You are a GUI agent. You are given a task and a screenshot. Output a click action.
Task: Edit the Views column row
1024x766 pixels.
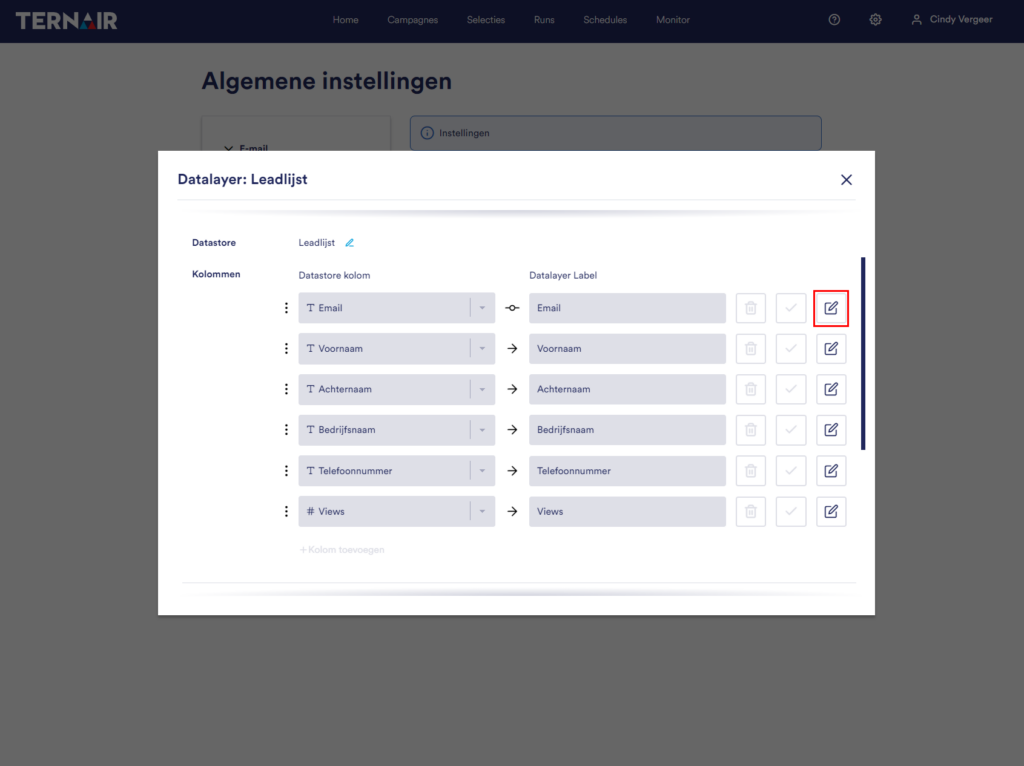tap(831, 511)
